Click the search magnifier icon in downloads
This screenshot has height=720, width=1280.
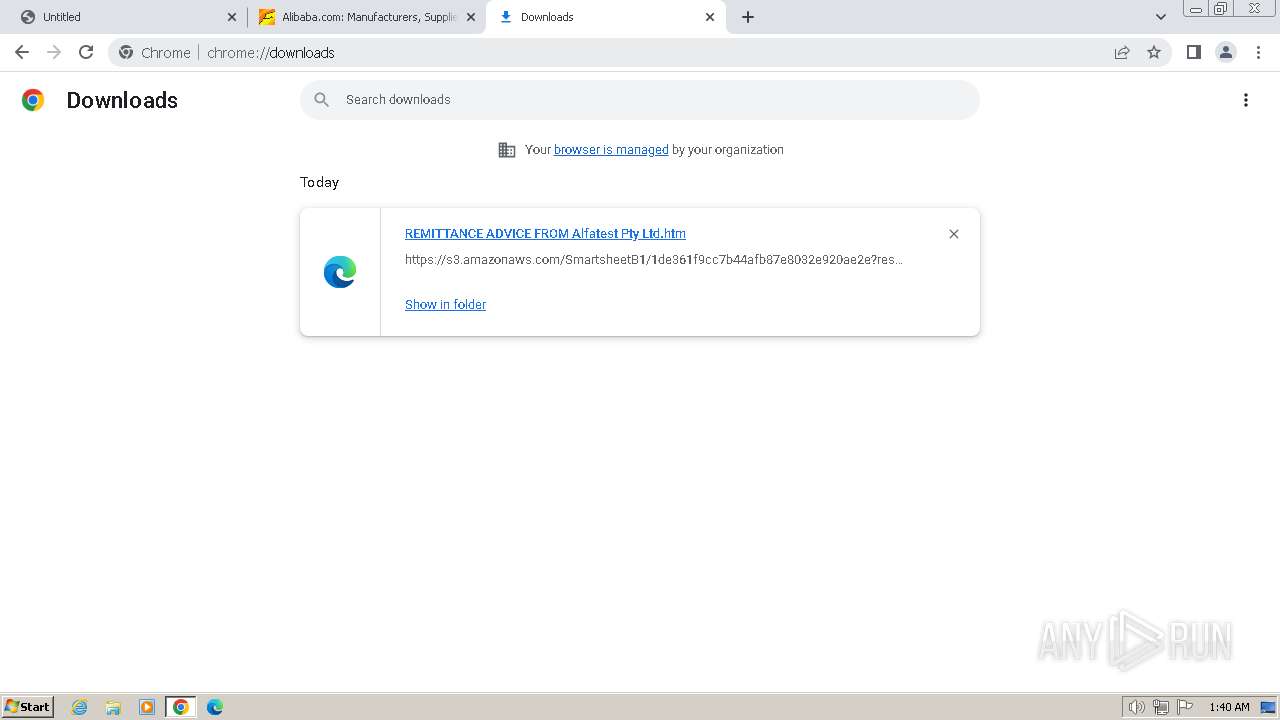(321, 99)
